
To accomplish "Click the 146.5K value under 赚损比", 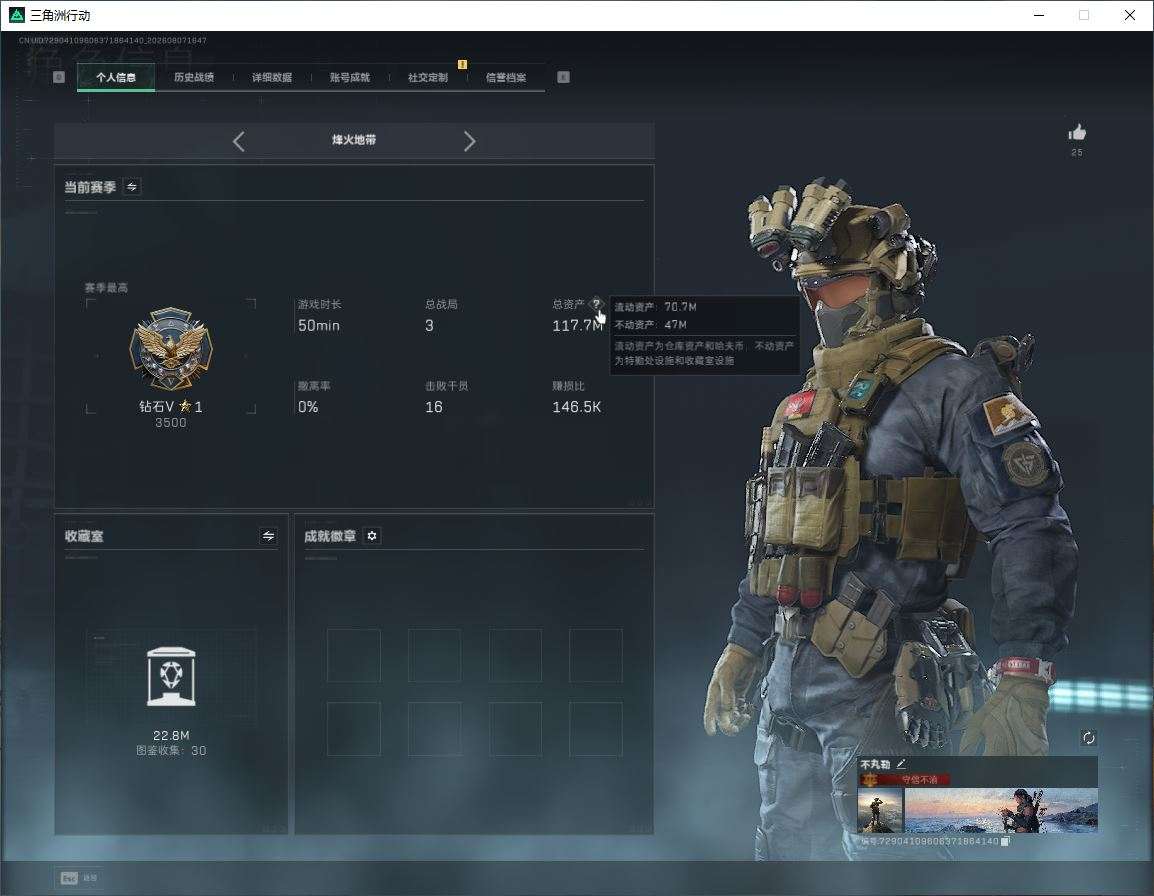I will [x=577, y=406].
